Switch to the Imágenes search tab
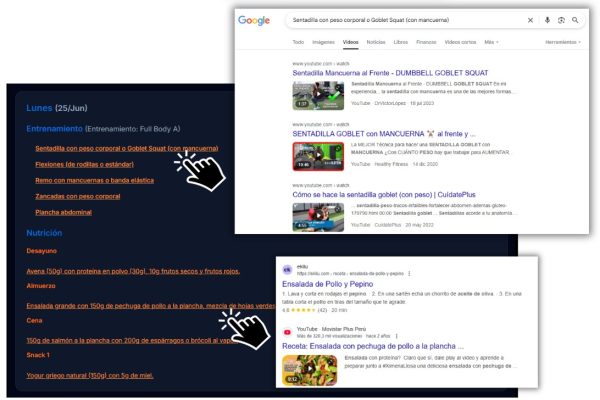This screenshot has height=400, width=600. click(x=323, y=42)
